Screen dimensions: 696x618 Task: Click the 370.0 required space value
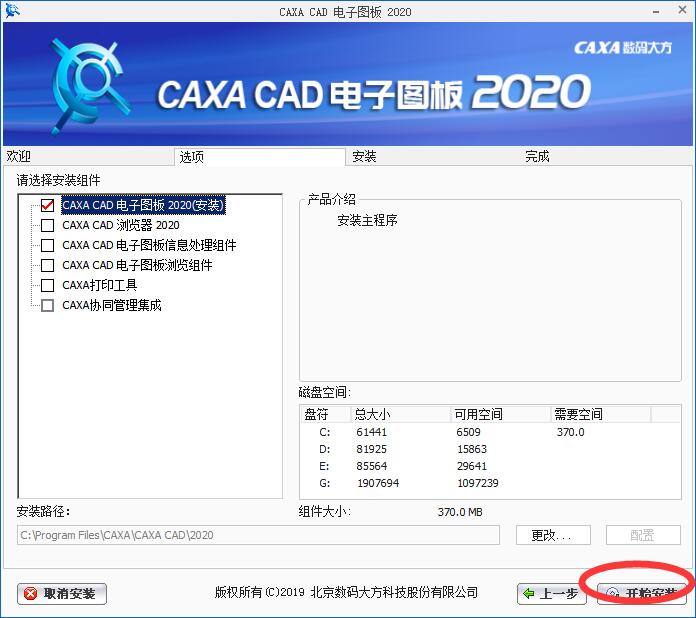pos(570,432)
